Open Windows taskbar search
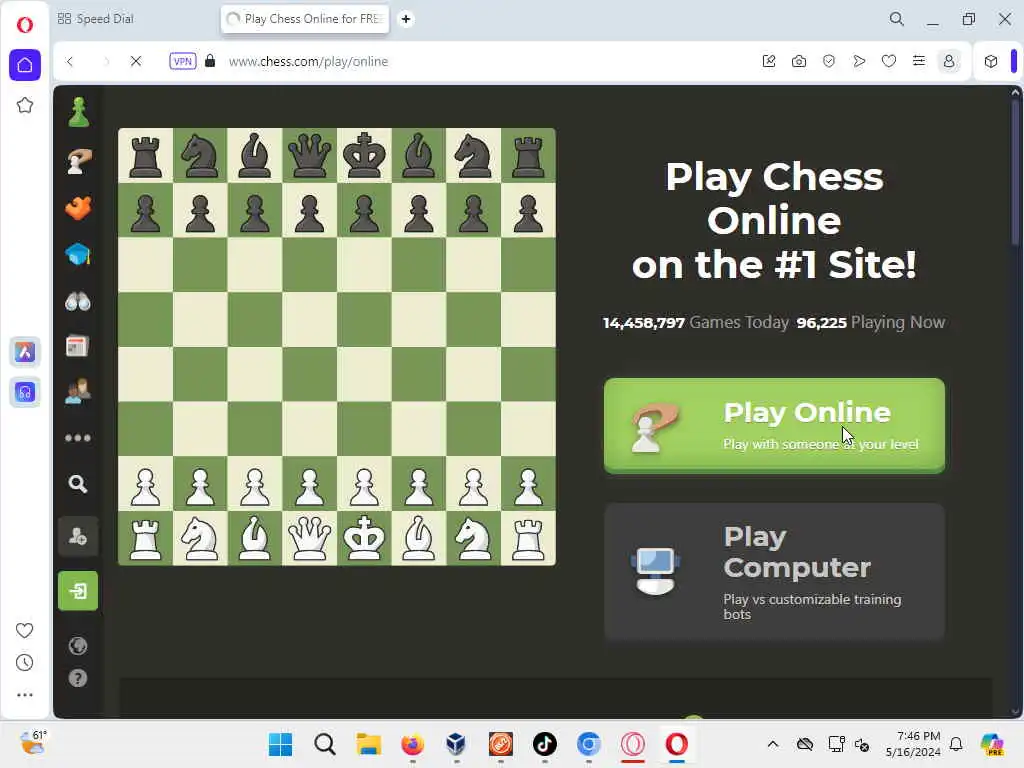1024x768 pixels. point(325,744)
